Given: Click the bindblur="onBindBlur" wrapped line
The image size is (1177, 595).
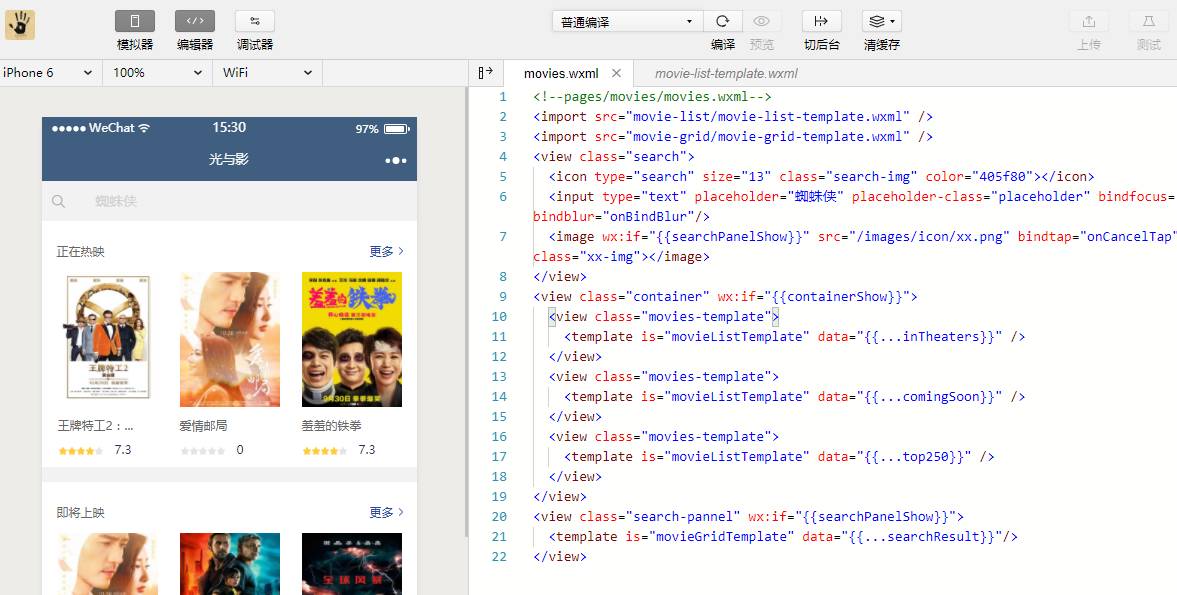Looking at the screenshot, I should coord(622,217).
